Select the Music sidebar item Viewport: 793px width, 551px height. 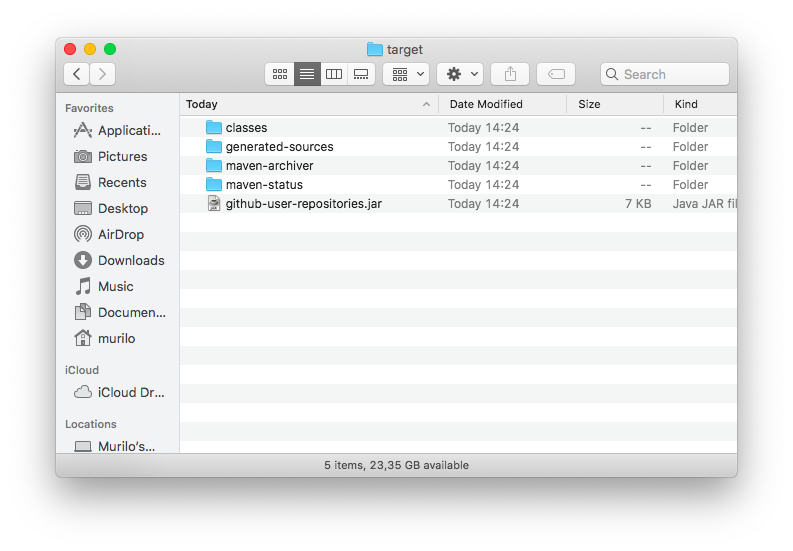[115, 286]
